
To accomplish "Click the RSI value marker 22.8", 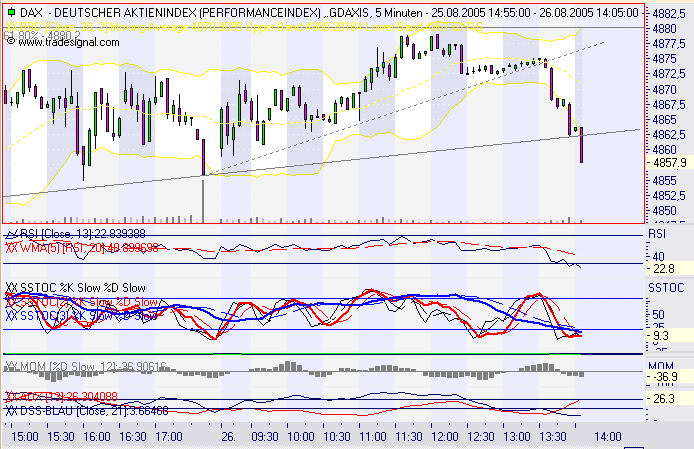I will click(669, 269).
